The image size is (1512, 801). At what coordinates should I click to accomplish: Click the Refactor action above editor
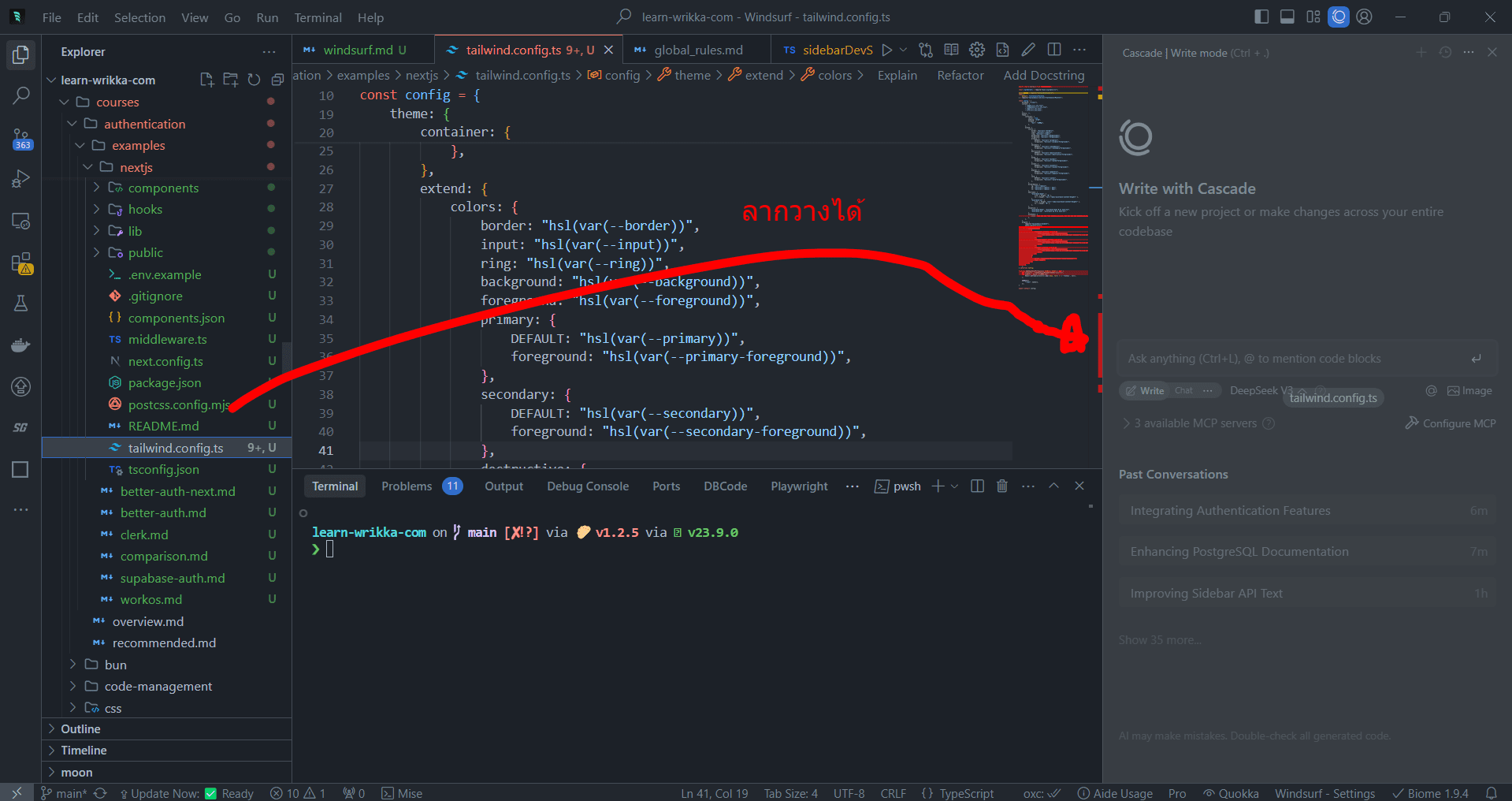(x=960, y=75)
